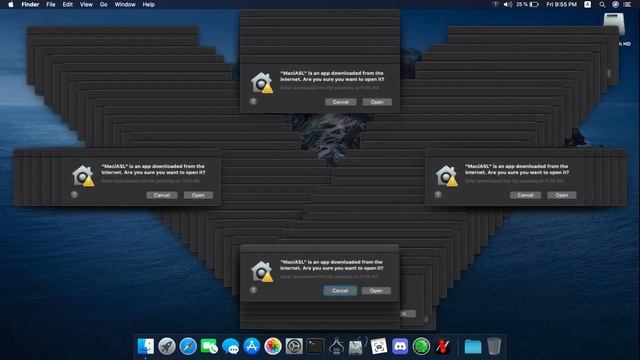Viewport: 640px width, 360px height.
Task: Click the menu bar clock Fri 9:55 PM
Action: pyautogui.click(x=561, y=4)
